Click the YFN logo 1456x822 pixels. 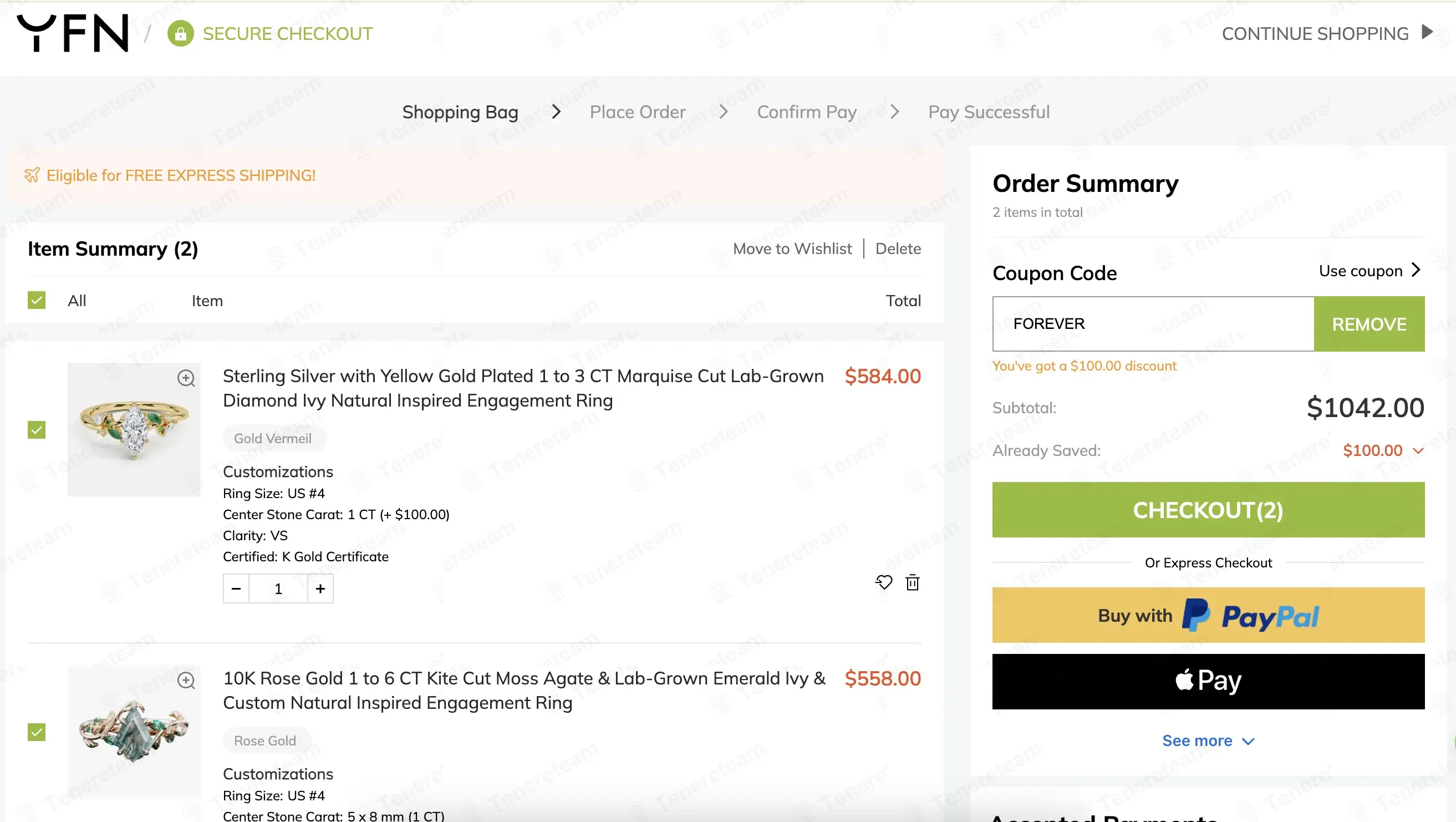pyautogui.click(x=73, y=33)
